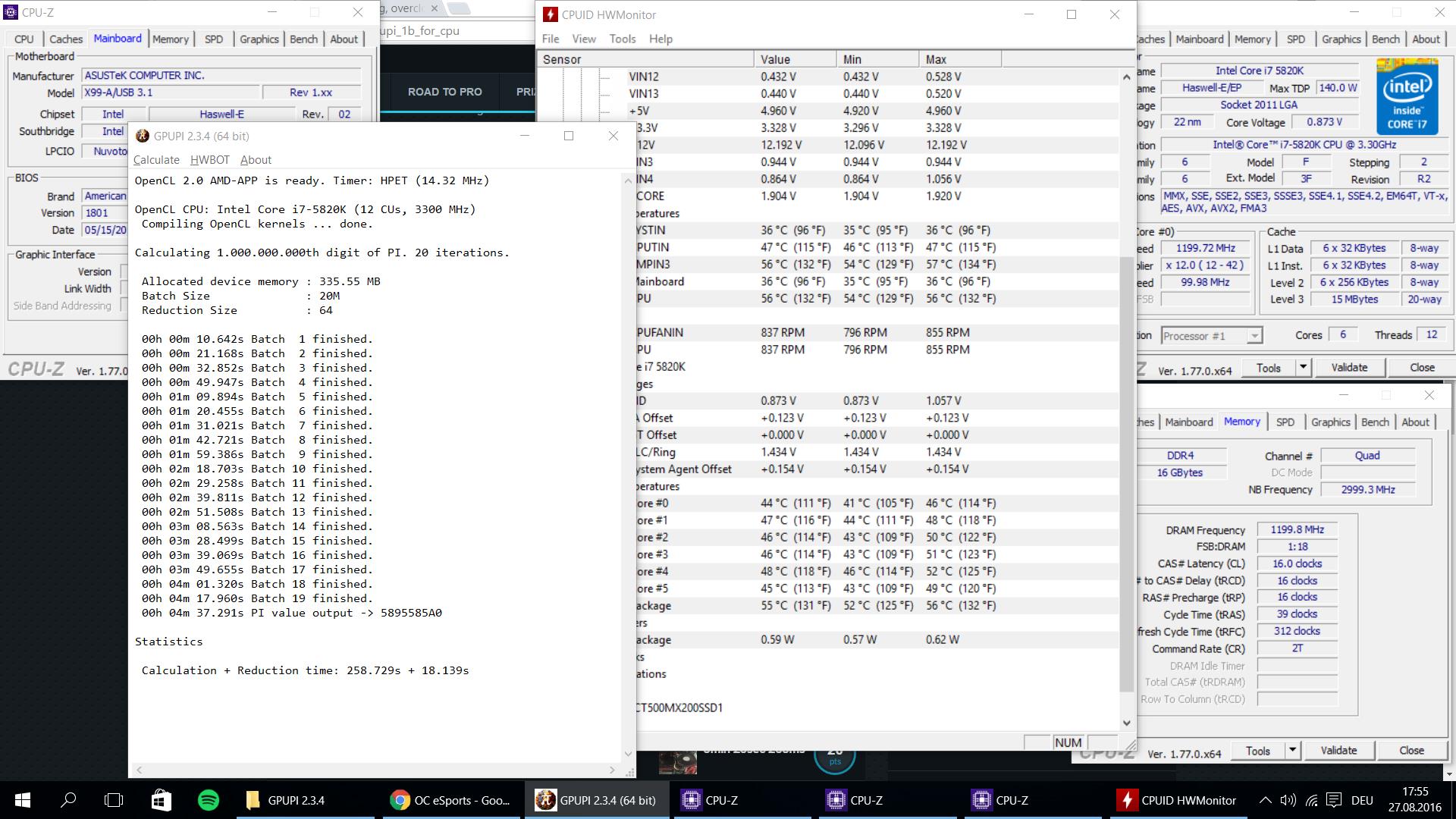Close the browser tab behind HWMonitor
The image size is (1456, 819).
point(434,8)
